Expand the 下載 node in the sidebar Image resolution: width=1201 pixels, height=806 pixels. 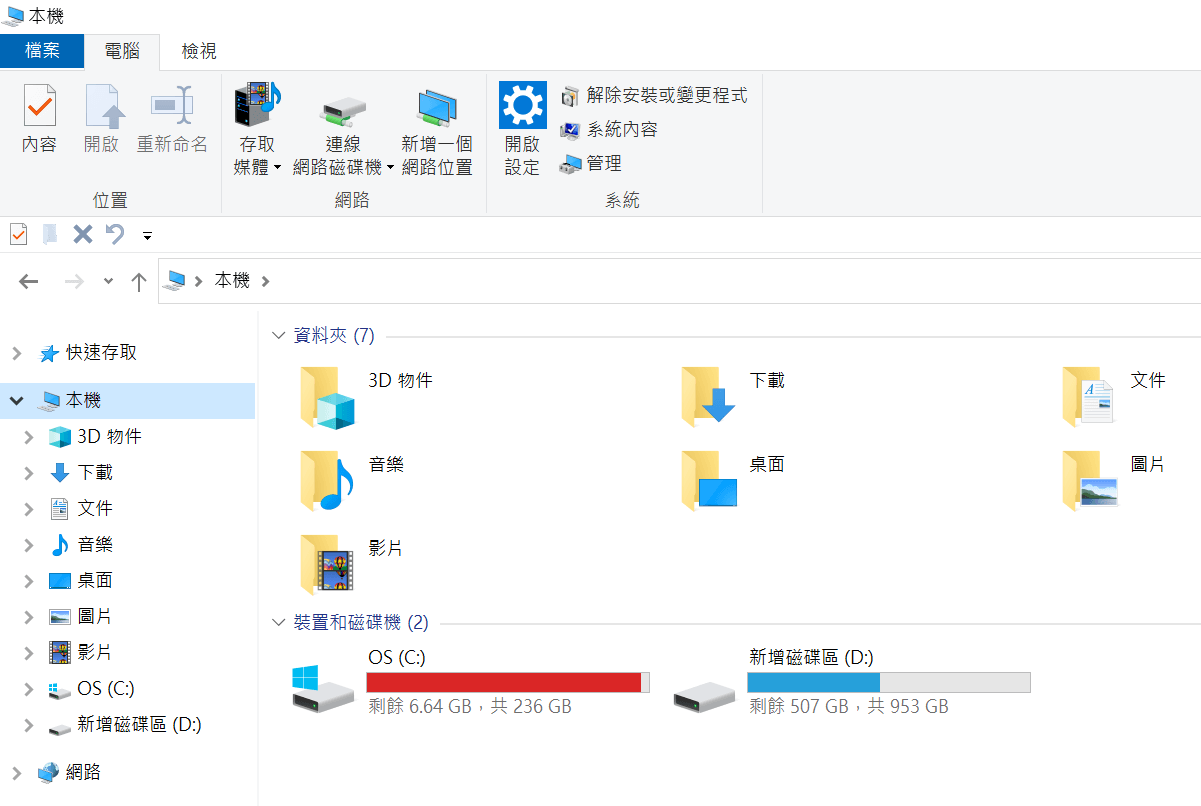[x=28, y=473]
